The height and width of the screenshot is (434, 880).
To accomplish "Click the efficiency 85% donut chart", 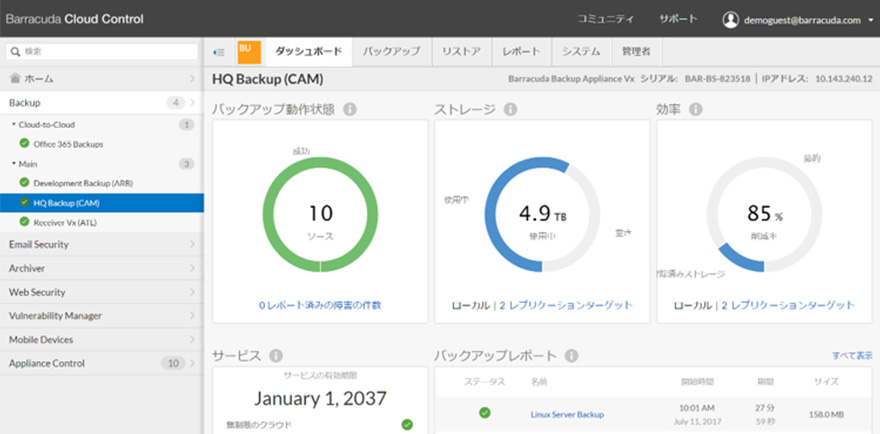I will pos(764,214).
